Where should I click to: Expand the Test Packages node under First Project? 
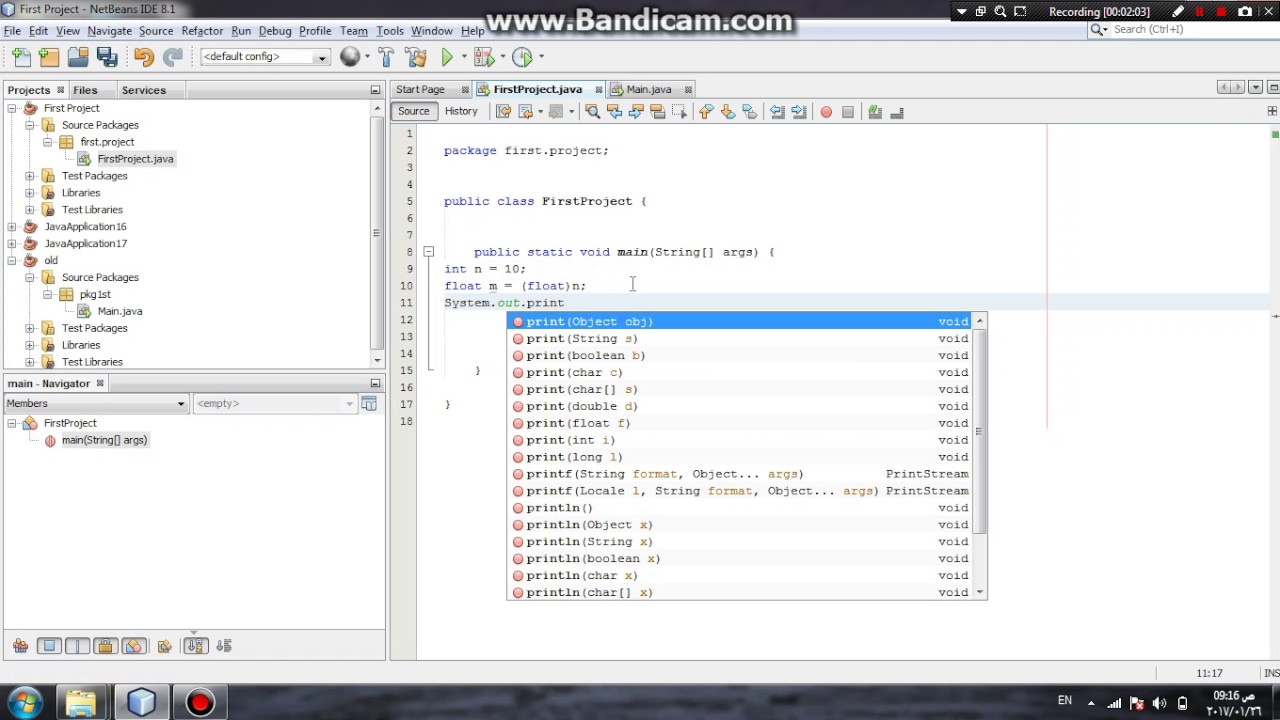click(30, 176)
